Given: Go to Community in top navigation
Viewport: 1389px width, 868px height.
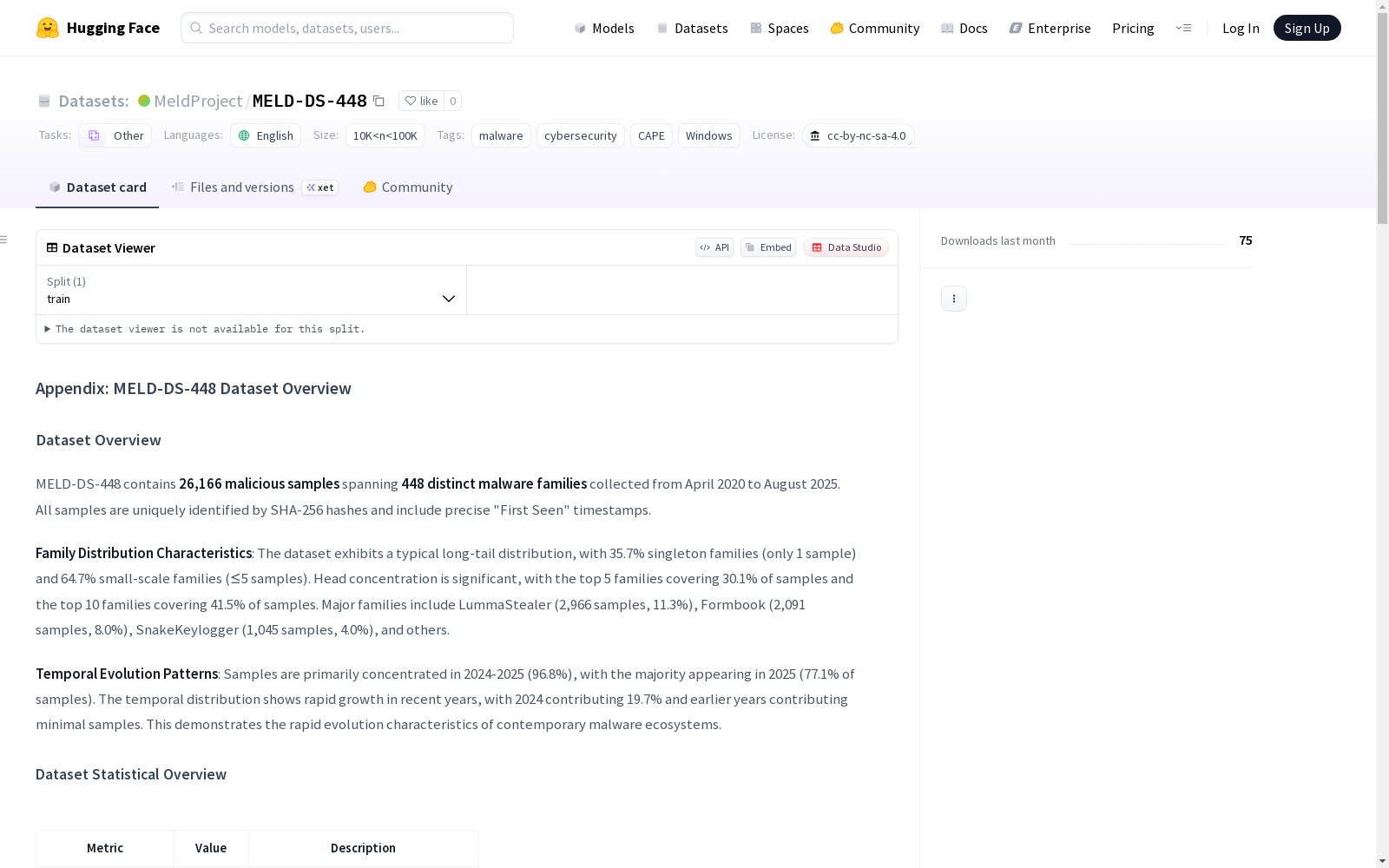Looking at the screenshot, I should click(x=874, y=28).
